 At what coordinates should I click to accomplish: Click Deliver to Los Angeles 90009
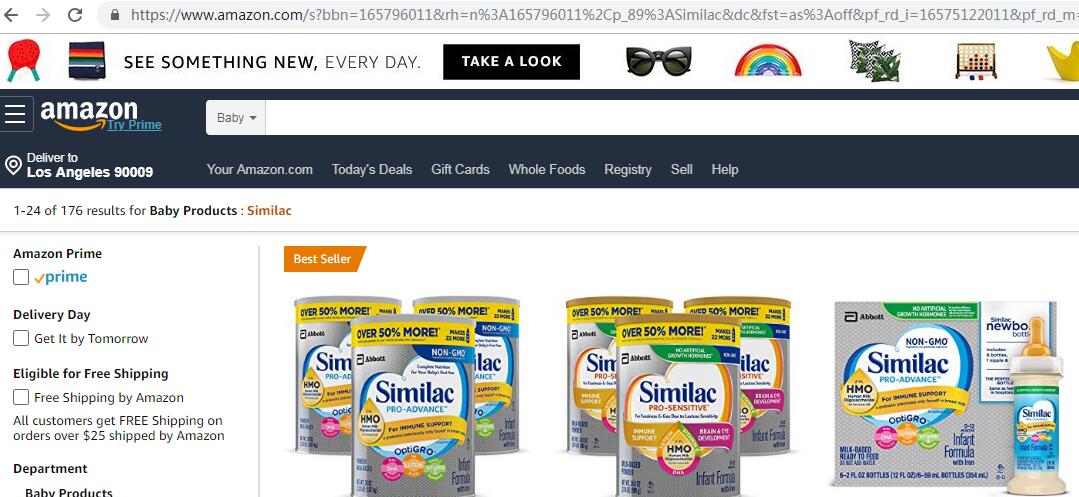(x=89, y=165)
